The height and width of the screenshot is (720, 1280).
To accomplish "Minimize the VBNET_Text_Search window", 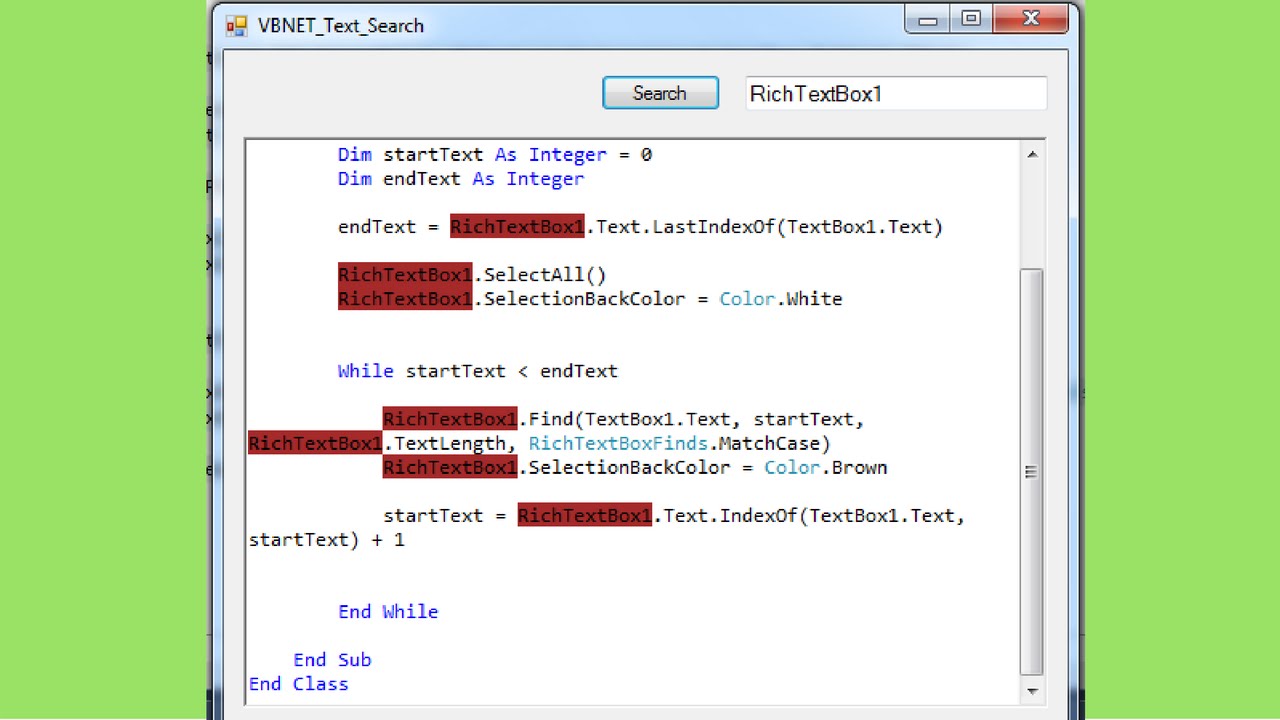I will click(928, 19).
